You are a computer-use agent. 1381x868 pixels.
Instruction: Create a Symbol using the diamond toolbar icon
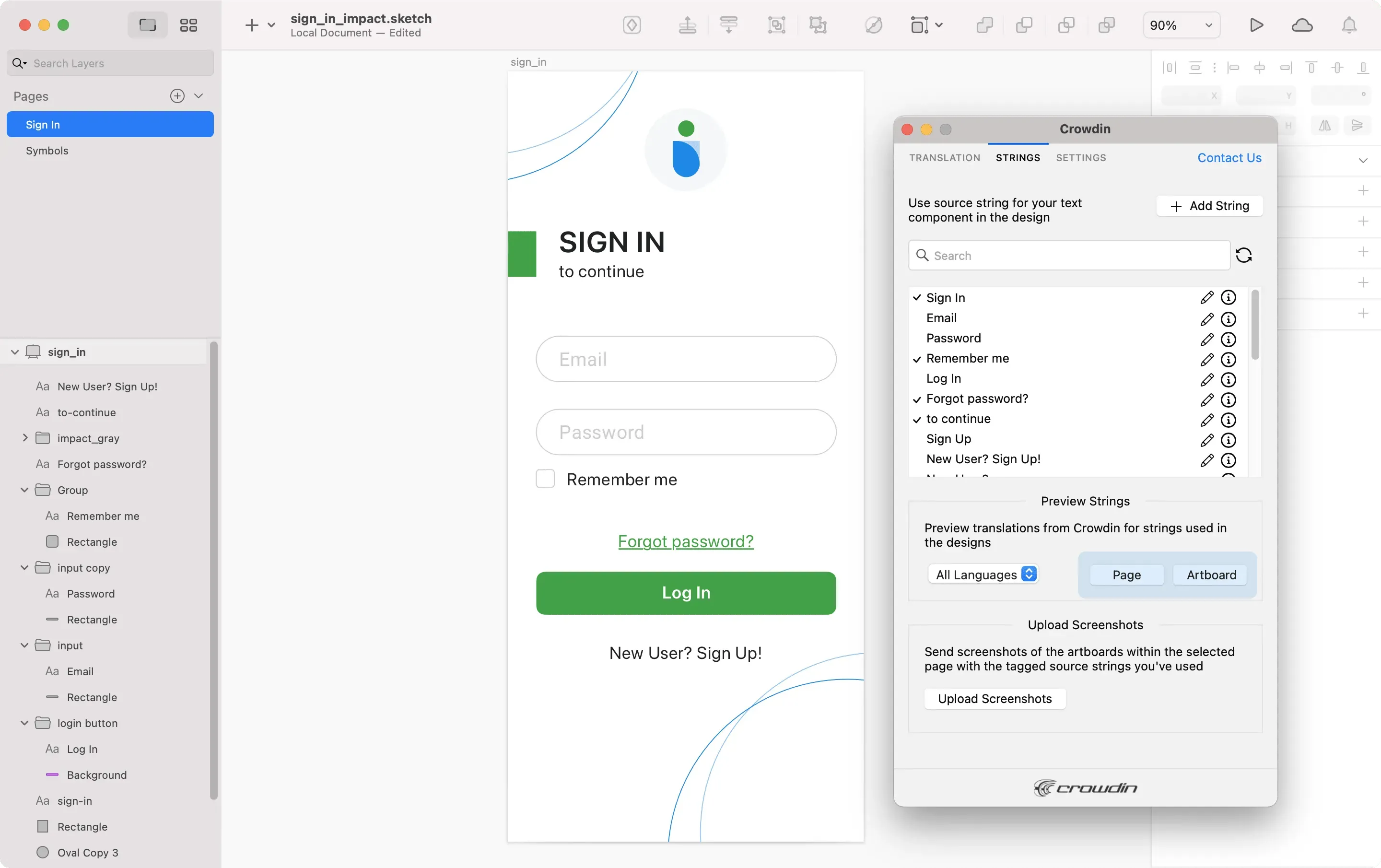(632, 25)
